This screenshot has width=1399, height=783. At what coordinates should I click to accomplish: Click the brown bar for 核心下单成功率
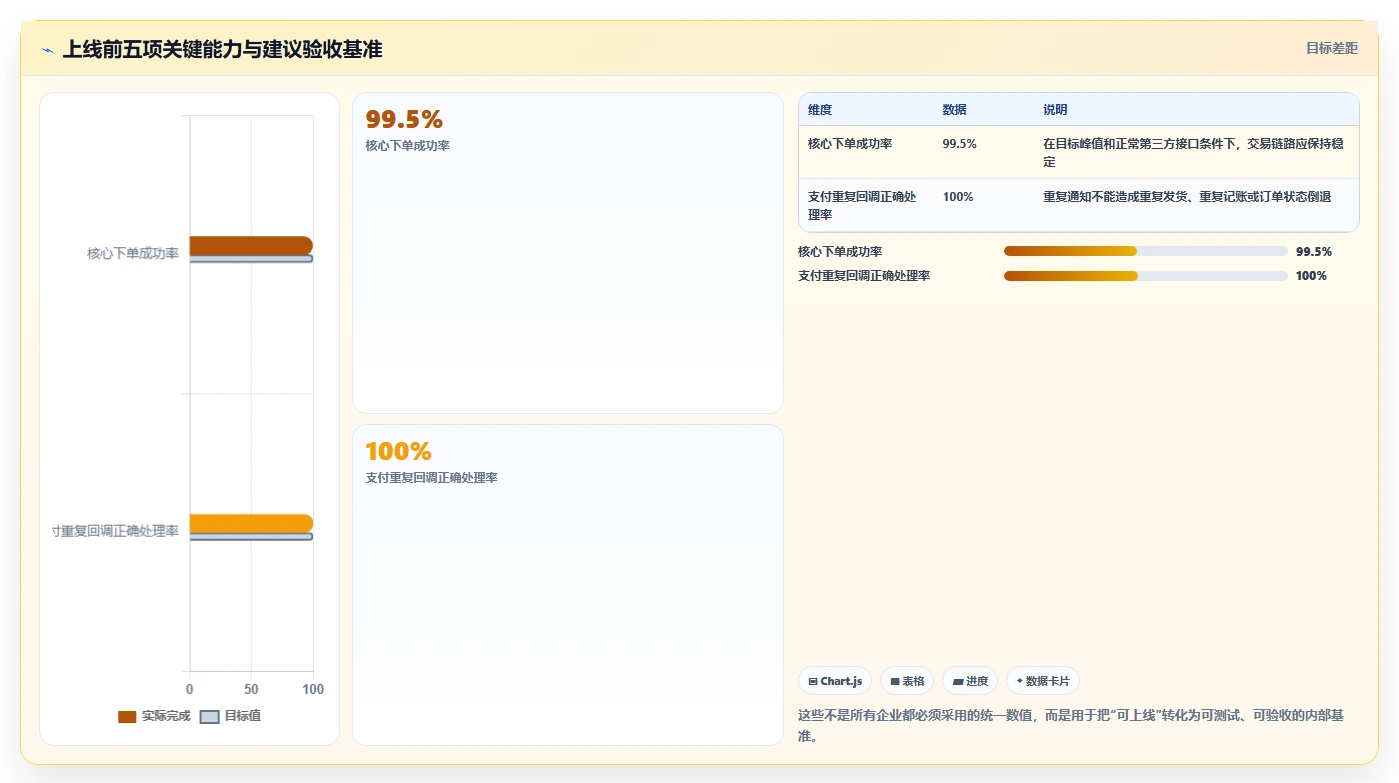click(x=251, y=245)
